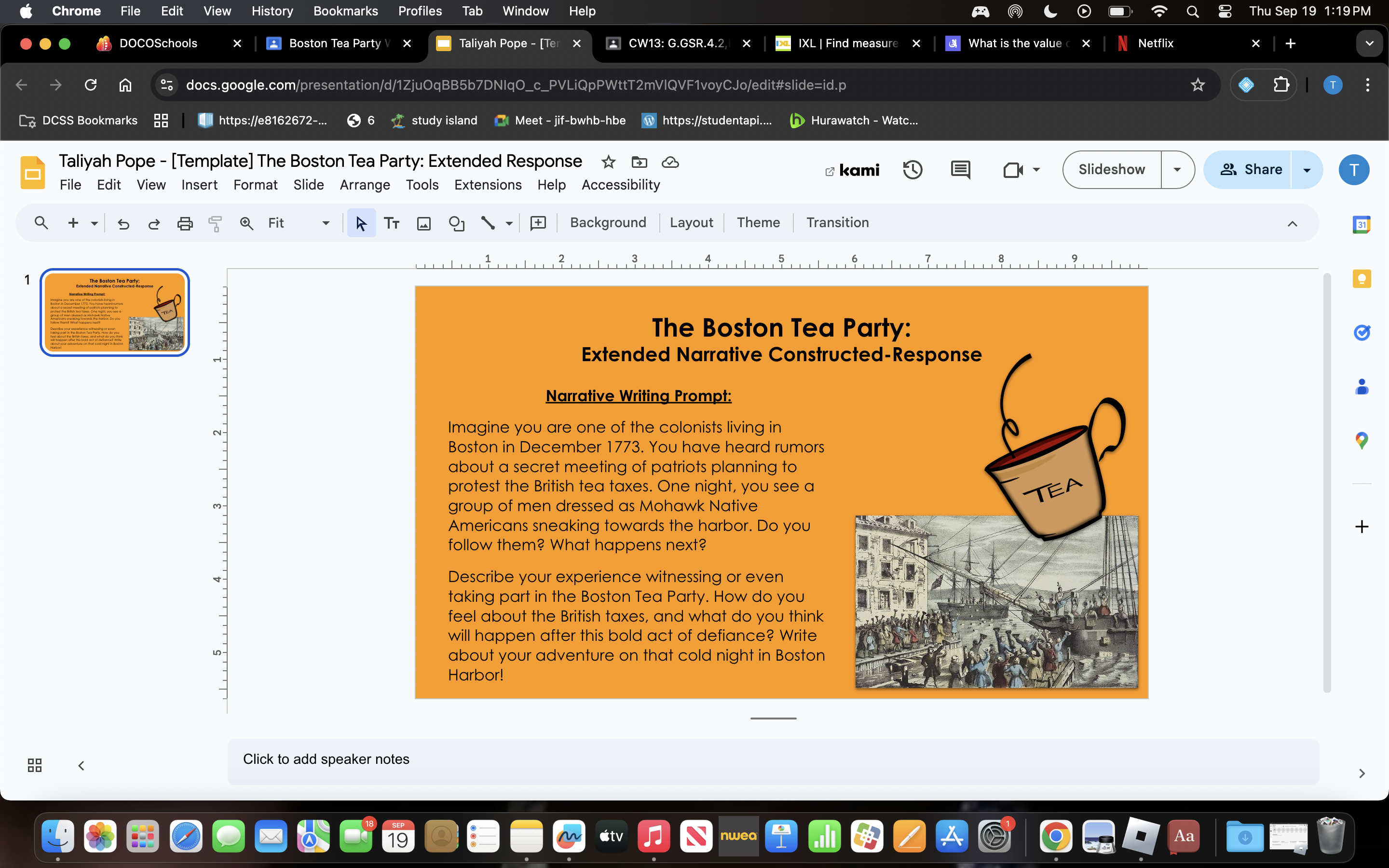Open Background settings

(x=608, y=223)
